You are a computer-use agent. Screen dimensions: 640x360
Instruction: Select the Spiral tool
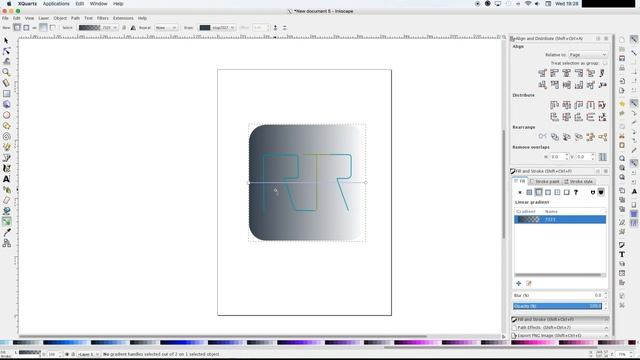point(6,136)
